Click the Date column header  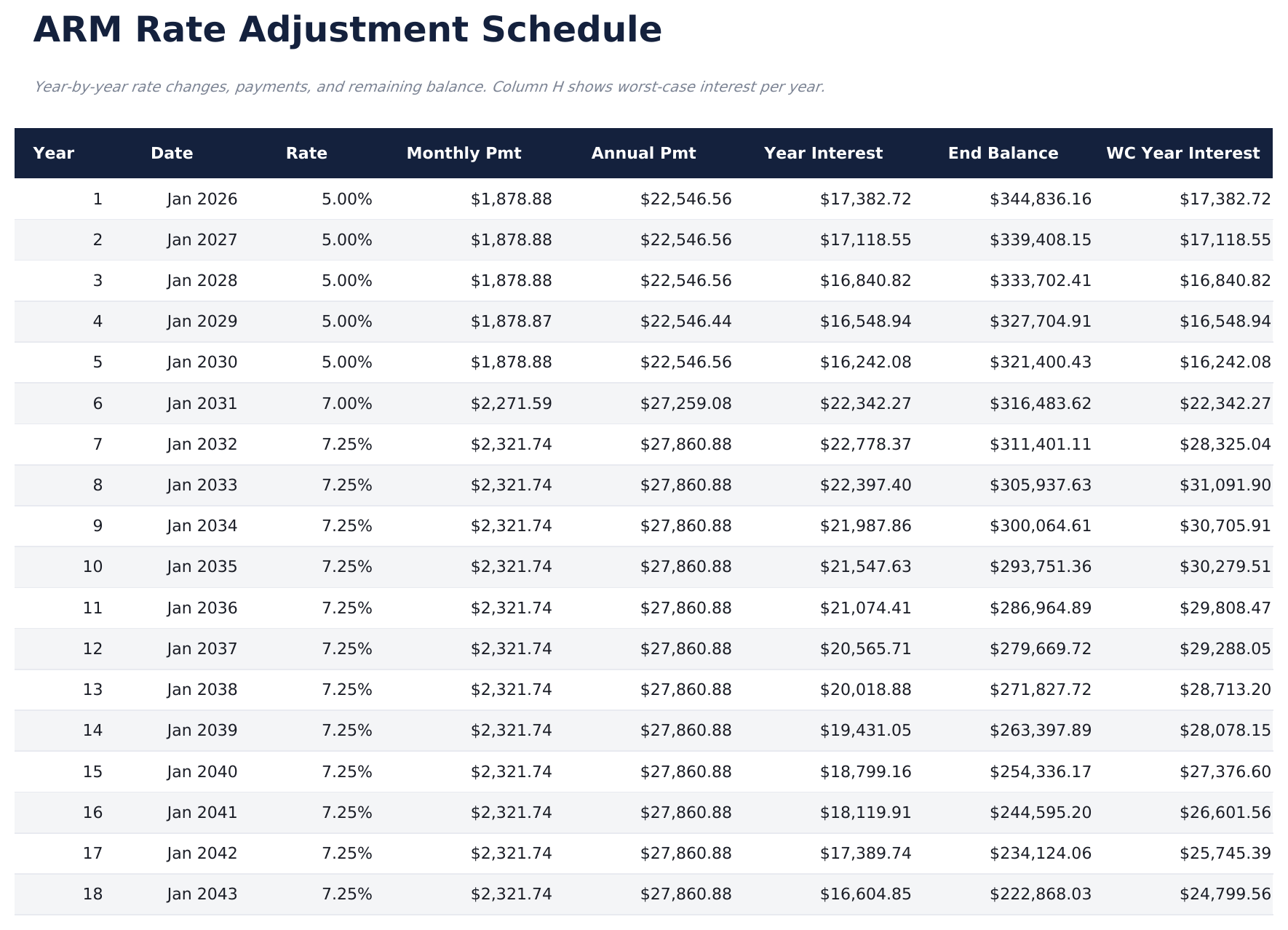pyautogui.click(x=172, y=154)
